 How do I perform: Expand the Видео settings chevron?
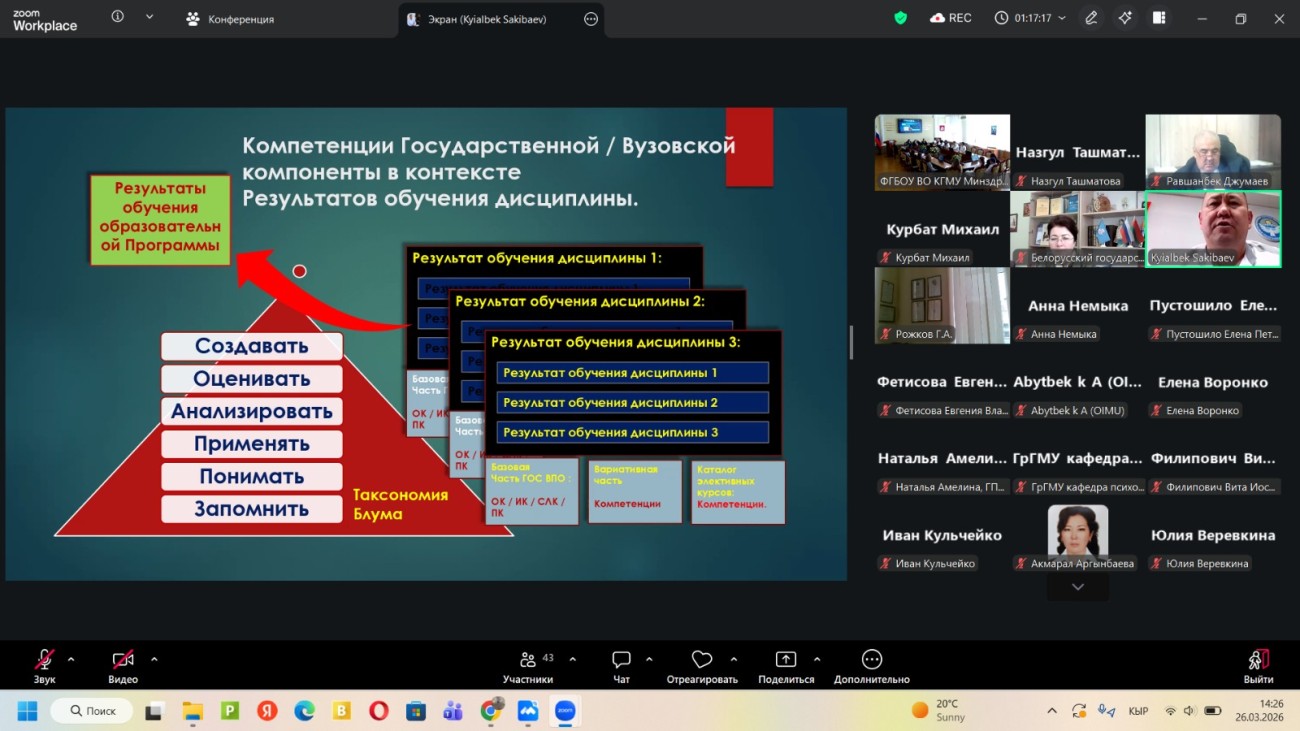155,660
